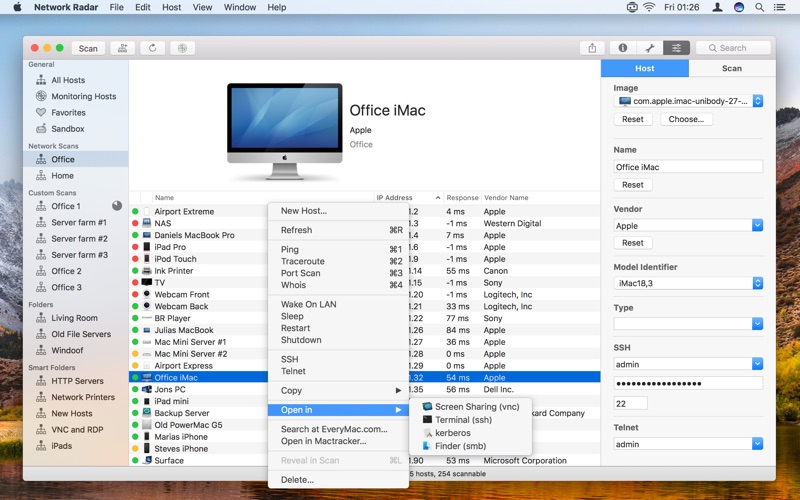Screen dimensions: 800x500
Task: Click the globe toolbar icon
Action: [181, 48]
